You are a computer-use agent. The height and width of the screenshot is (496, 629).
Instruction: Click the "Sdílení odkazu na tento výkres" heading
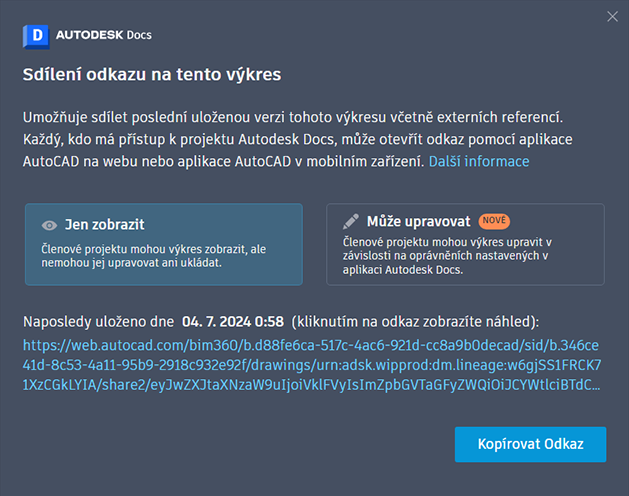pyautogui.click(x=152, y=74)
